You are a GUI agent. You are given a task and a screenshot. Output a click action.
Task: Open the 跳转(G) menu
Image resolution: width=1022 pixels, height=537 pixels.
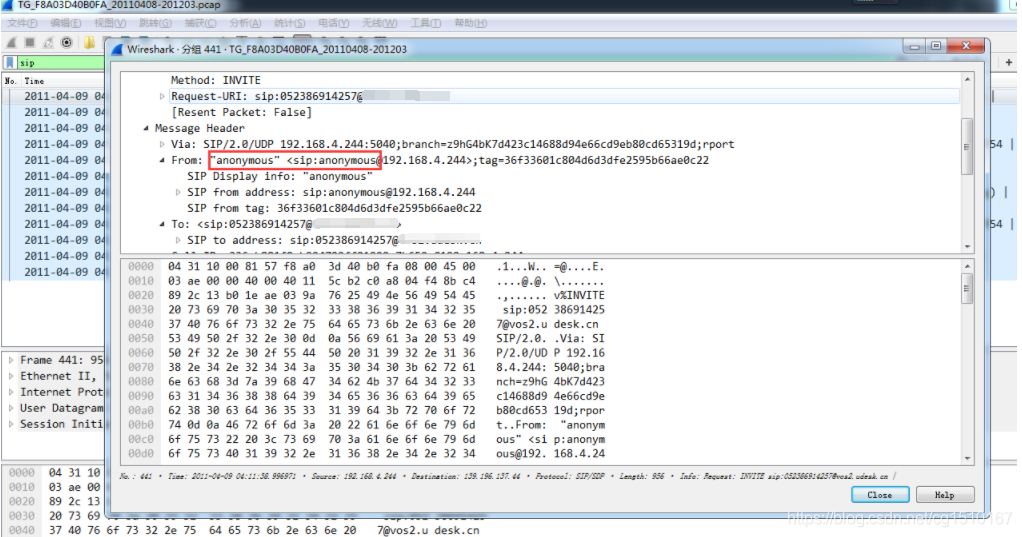point(155,23)
